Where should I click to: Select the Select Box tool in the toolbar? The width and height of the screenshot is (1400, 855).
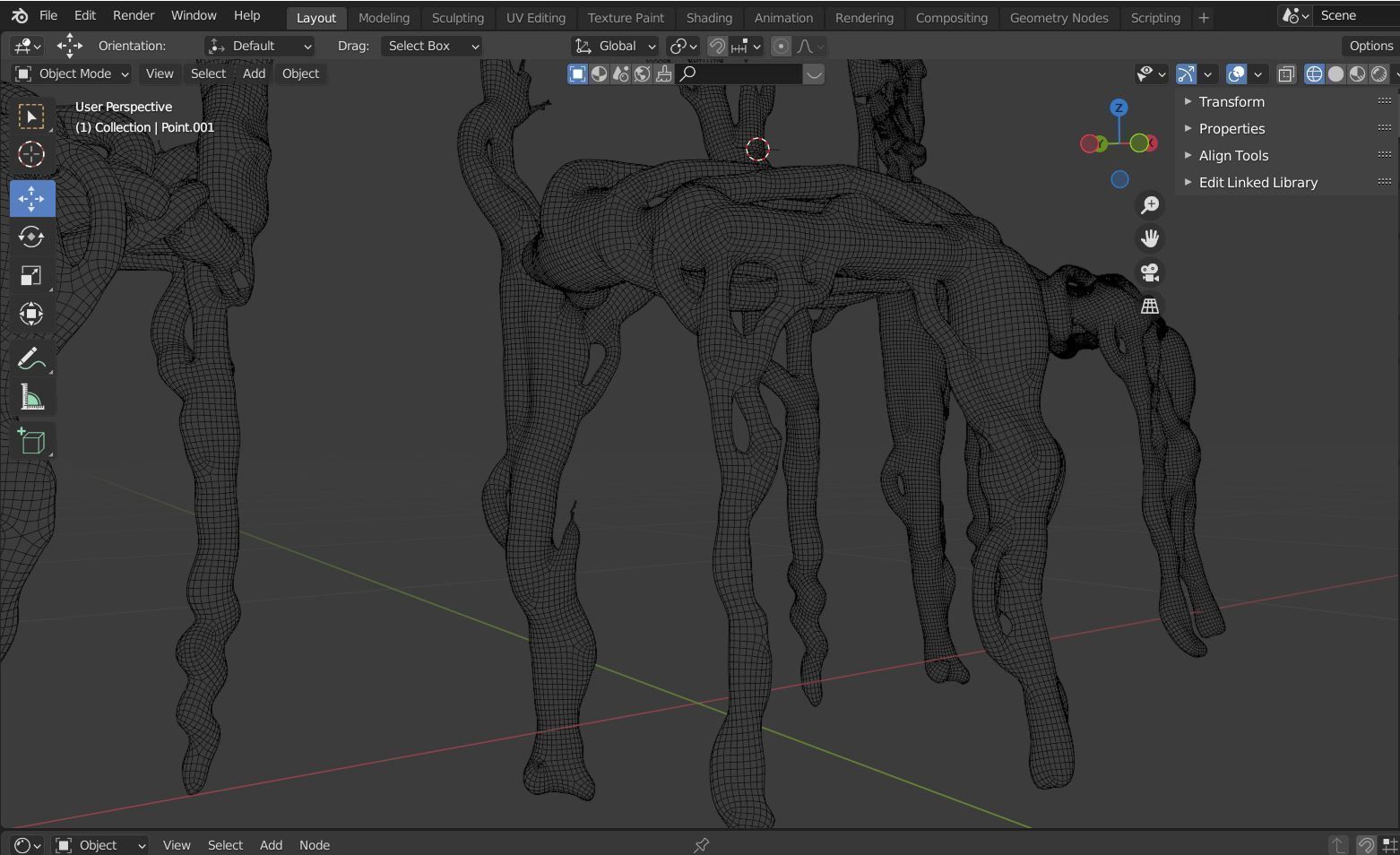[x=31, y=117]
